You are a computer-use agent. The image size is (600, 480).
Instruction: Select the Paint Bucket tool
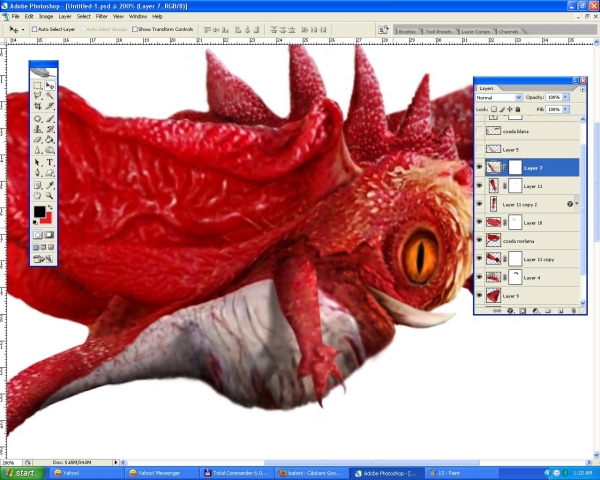coord(50,140)
